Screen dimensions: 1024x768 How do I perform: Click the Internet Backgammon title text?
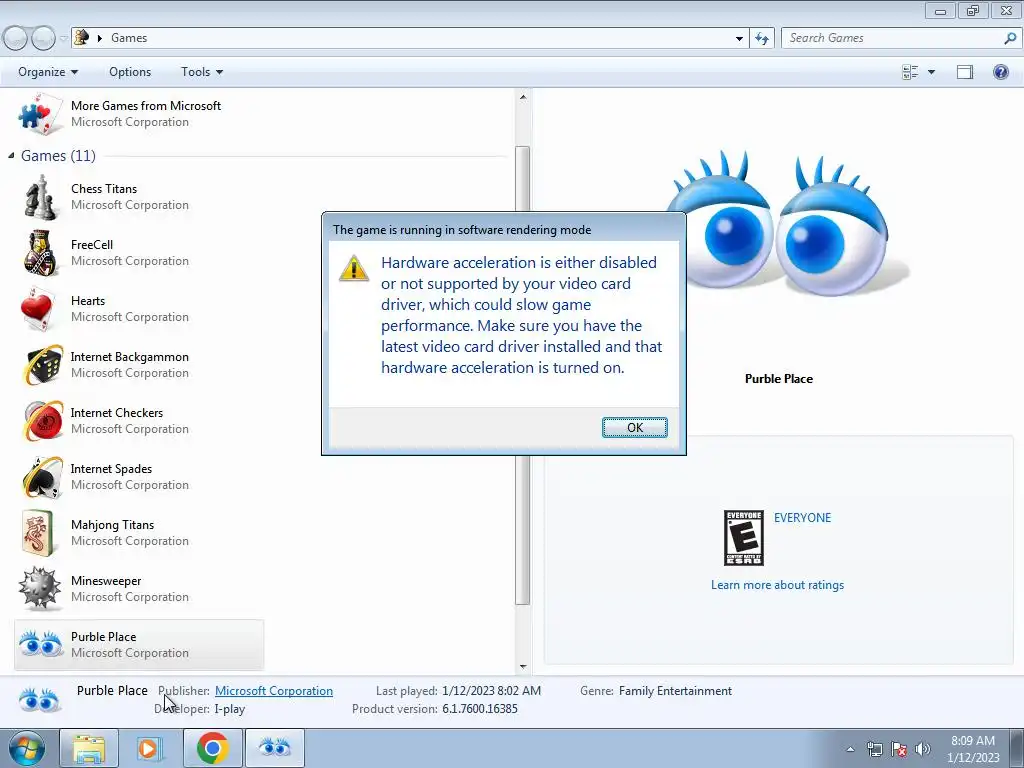tap(129, 357)
